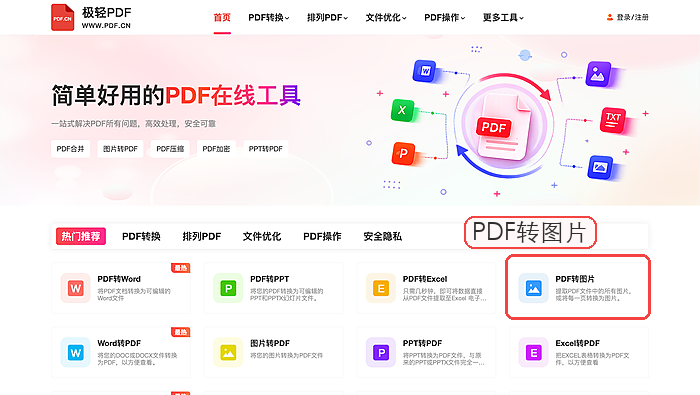Open the 图片转PDF card title
The image size is (700, 395).
point(270,343)
